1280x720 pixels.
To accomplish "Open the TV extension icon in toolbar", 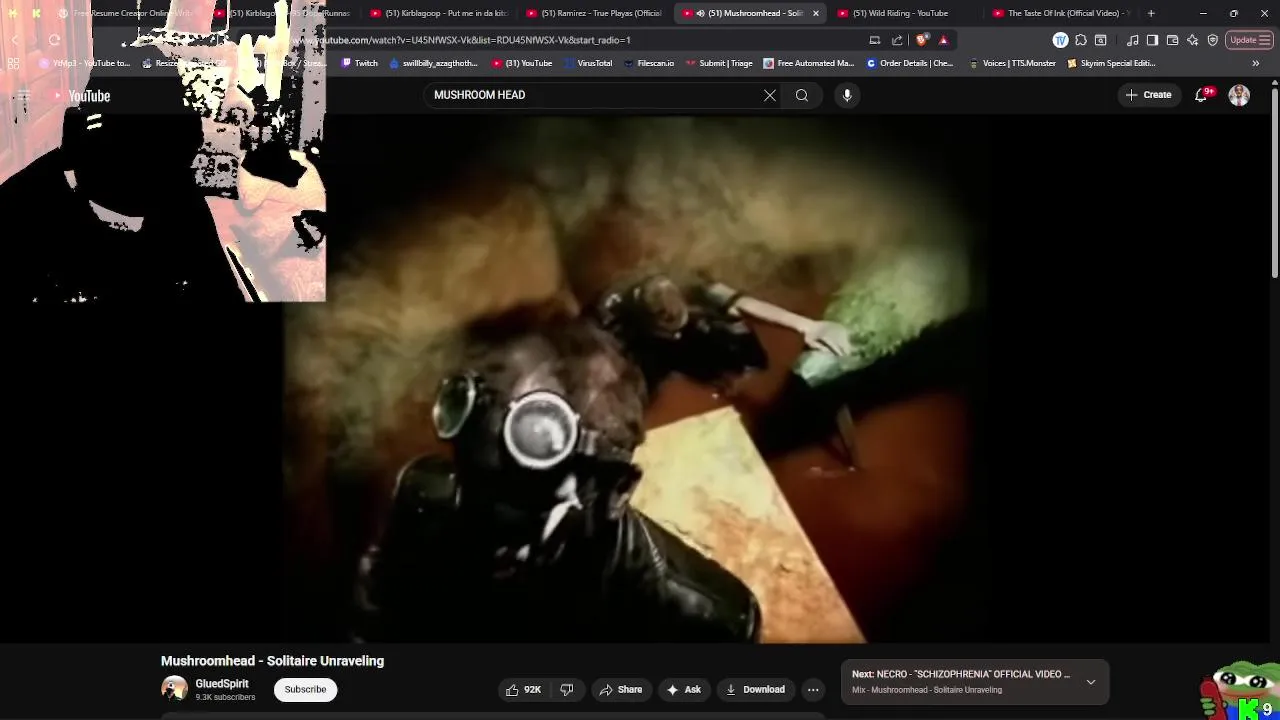I will click(x=1060, y=40).
